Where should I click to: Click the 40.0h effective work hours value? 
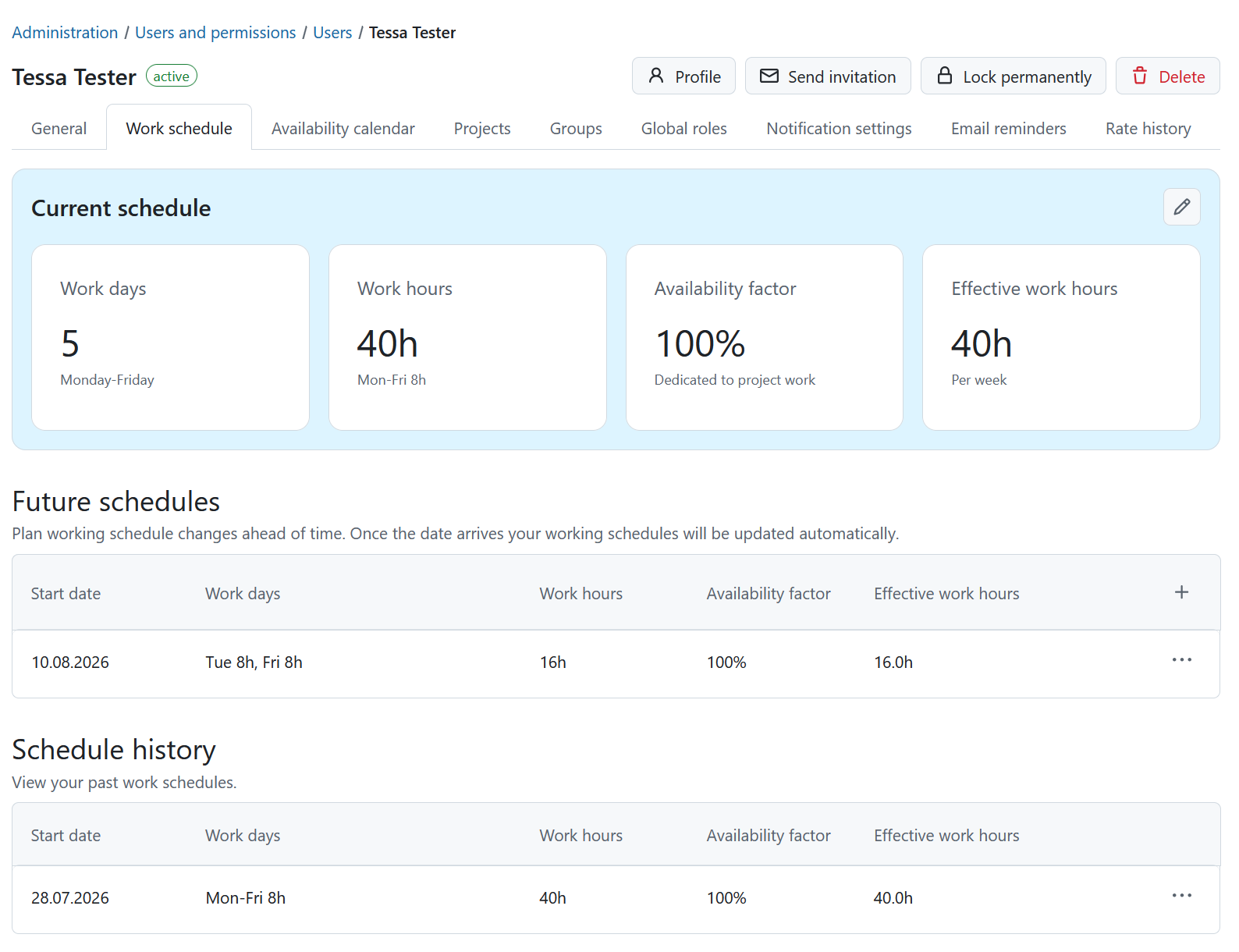[x=893, y=898]
